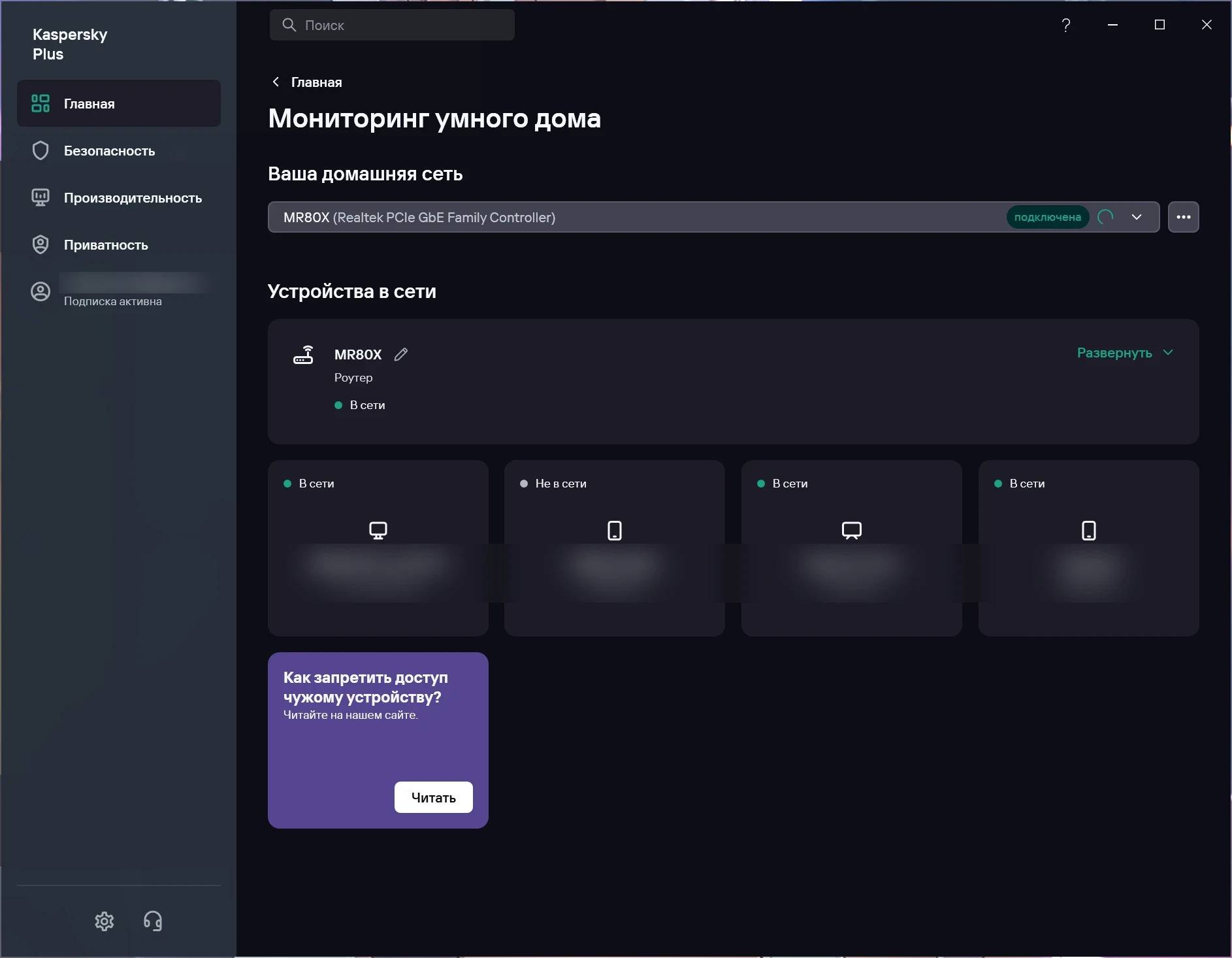Open support via the headset icon
The image size is (1232, 958).
pos(153,921)
